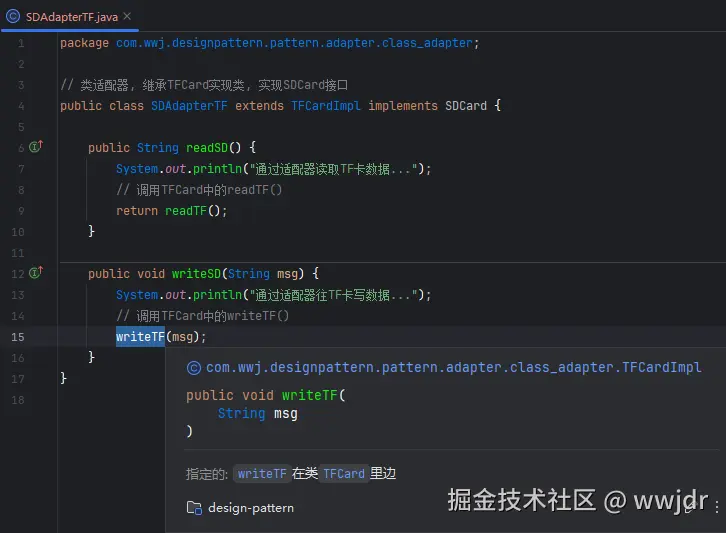This screenshot has width=726, height=533.
Task: Open the popup's more options menu
Action: click(716, 506)
